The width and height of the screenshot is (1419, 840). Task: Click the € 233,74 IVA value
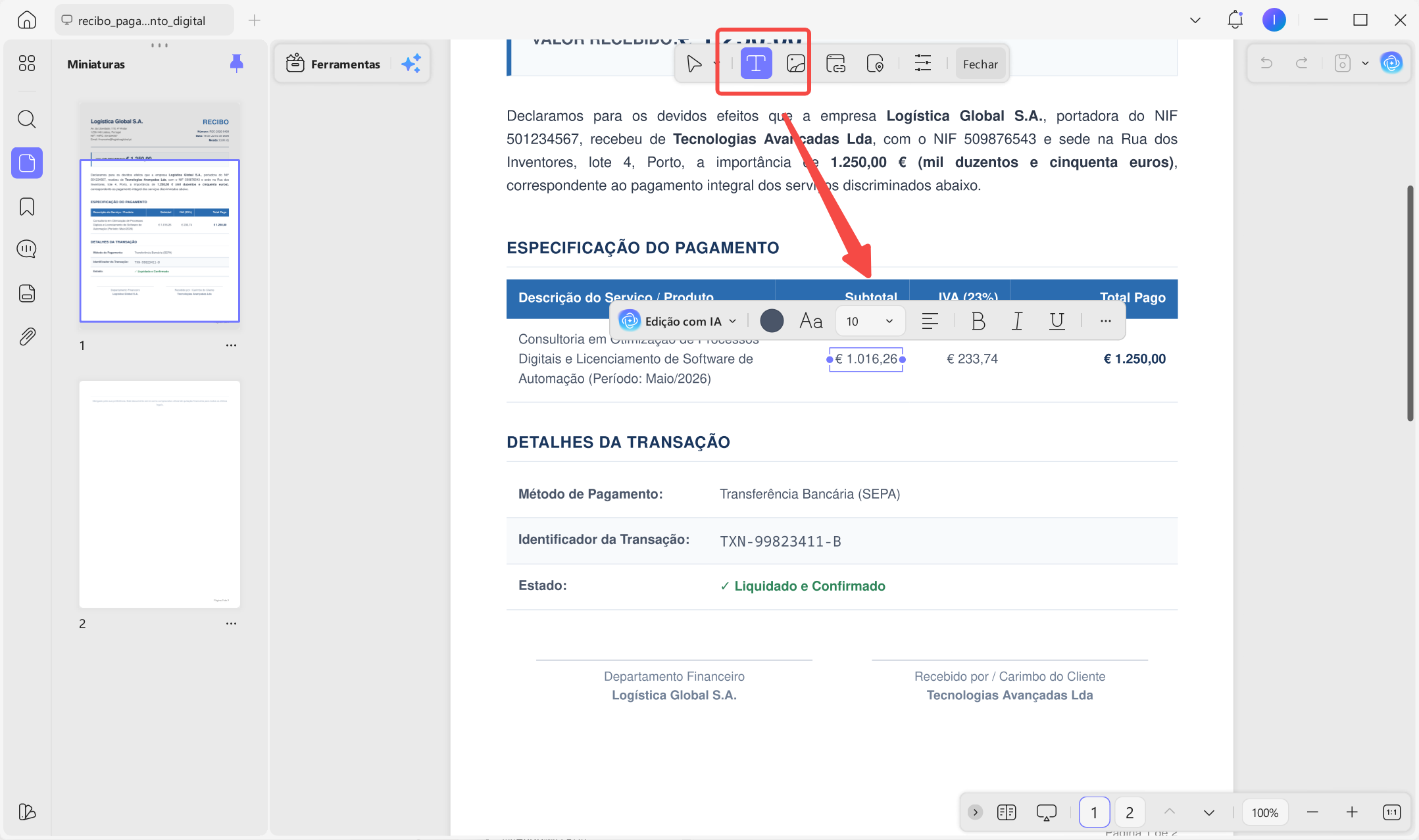coord(972,359)
